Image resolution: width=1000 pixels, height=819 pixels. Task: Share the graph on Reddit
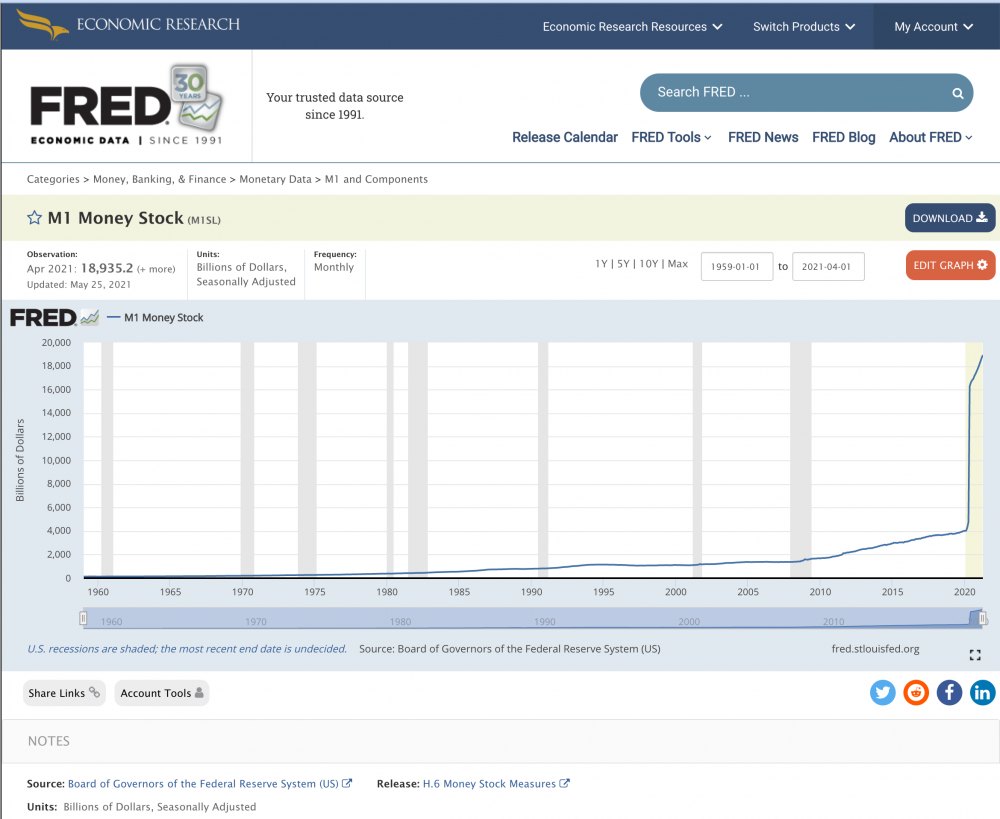click(916, 693)
